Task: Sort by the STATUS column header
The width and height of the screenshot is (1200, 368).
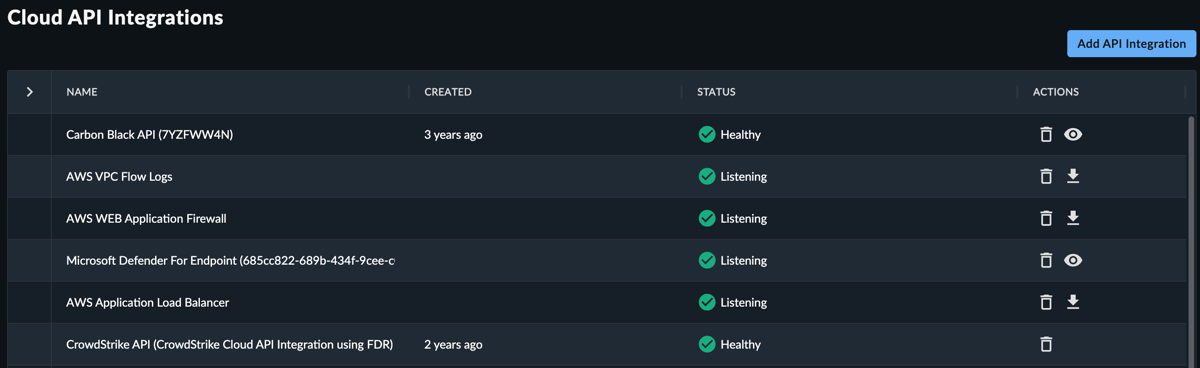Action: [x=716, y=92]
